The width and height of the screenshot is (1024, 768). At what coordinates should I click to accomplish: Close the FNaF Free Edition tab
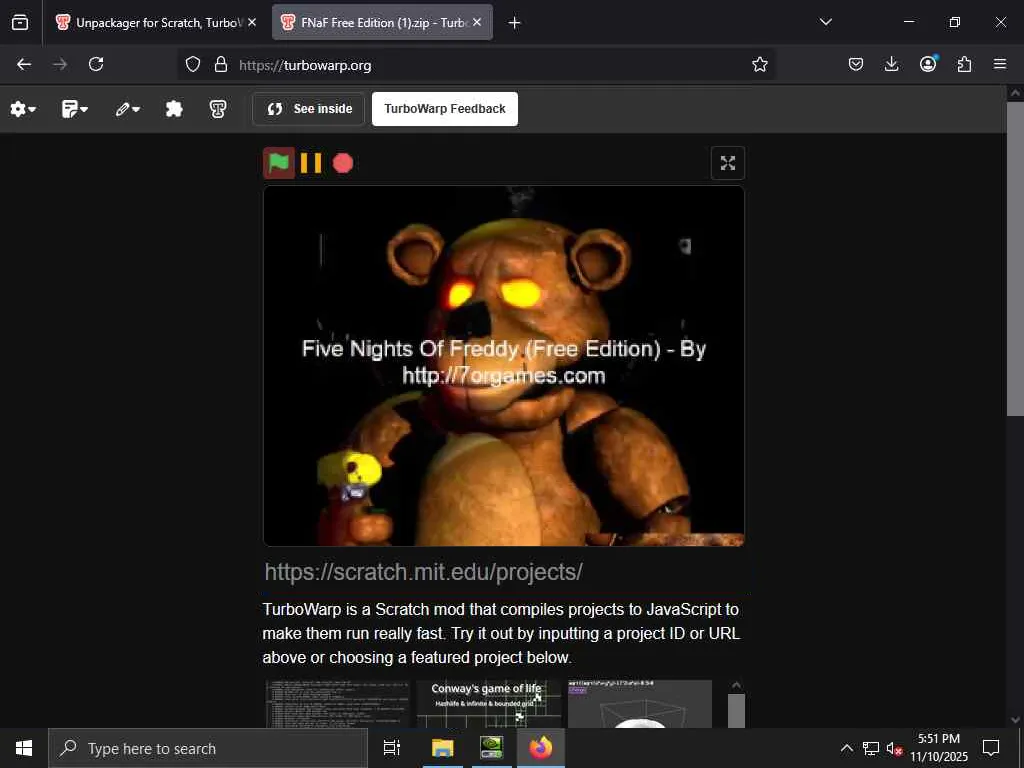click(477, 23)
